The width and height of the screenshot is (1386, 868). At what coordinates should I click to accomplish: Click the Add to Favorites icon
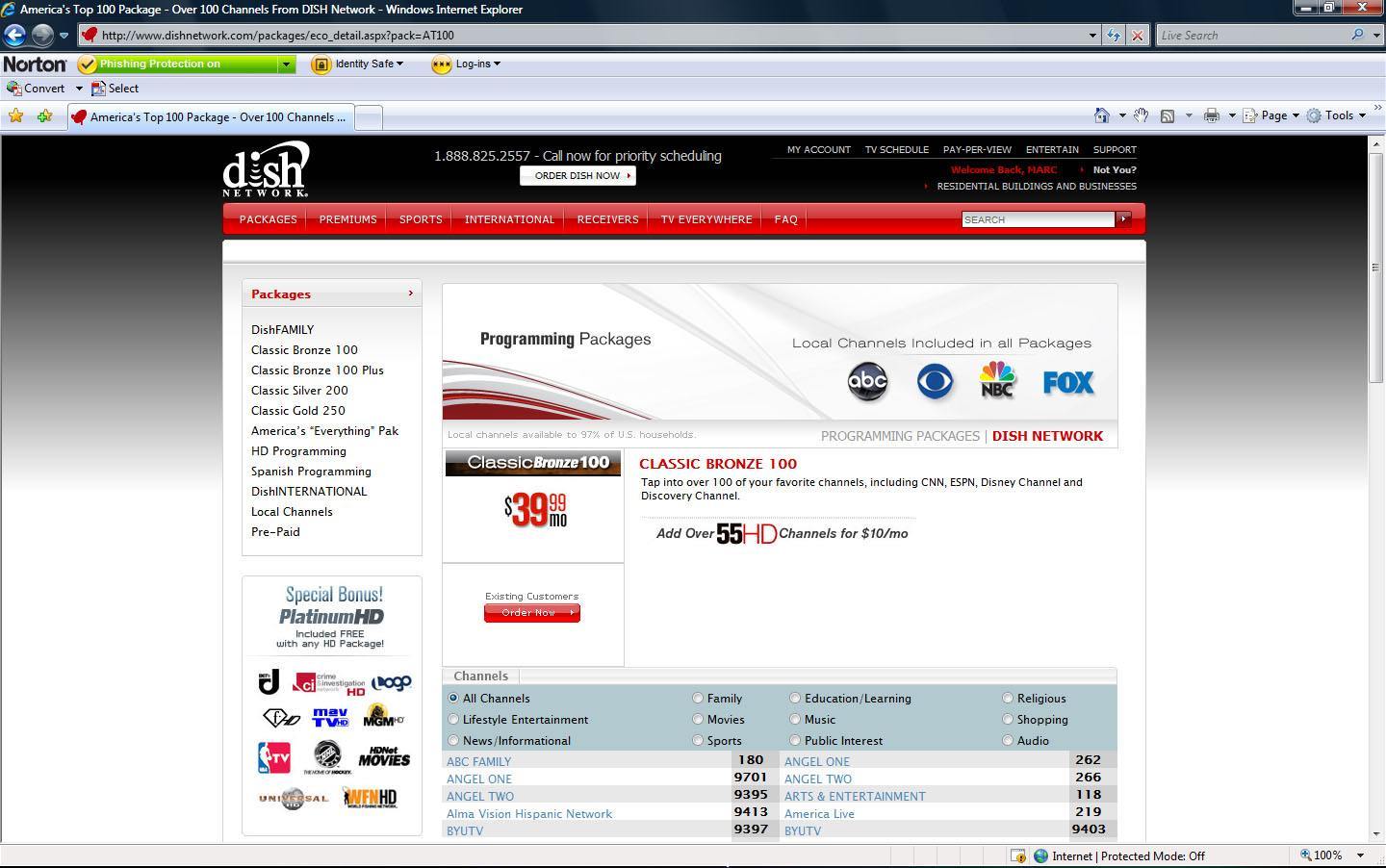click(44, 116)
